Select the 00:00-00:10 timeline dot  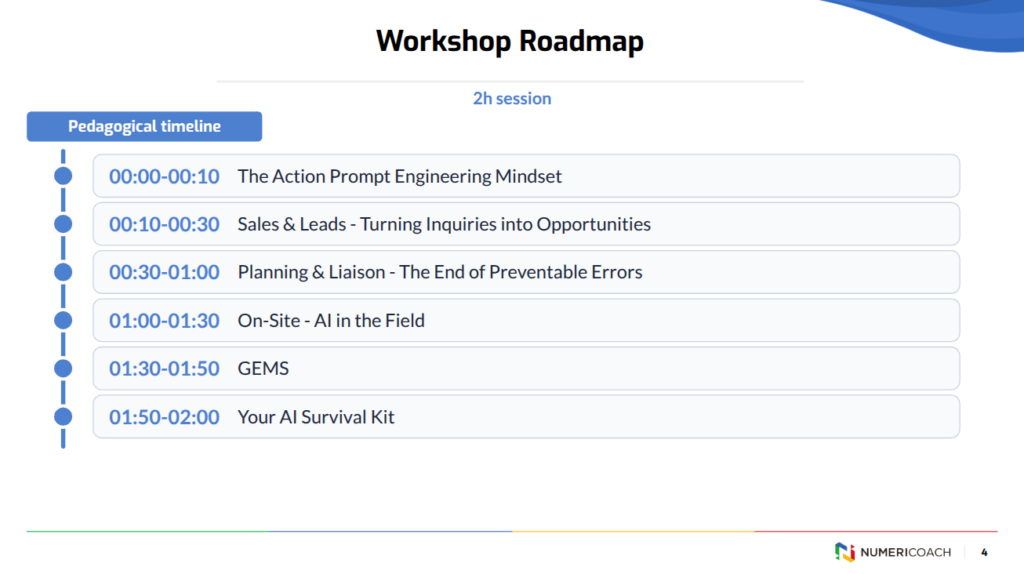[x=63, y=176]
